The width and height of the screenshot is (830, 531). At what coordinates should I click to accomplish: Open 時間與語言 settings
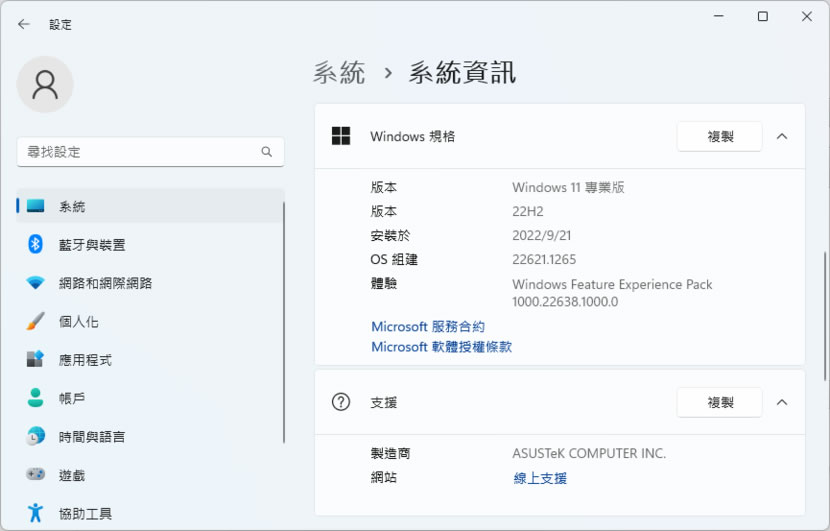click(150, 436)
